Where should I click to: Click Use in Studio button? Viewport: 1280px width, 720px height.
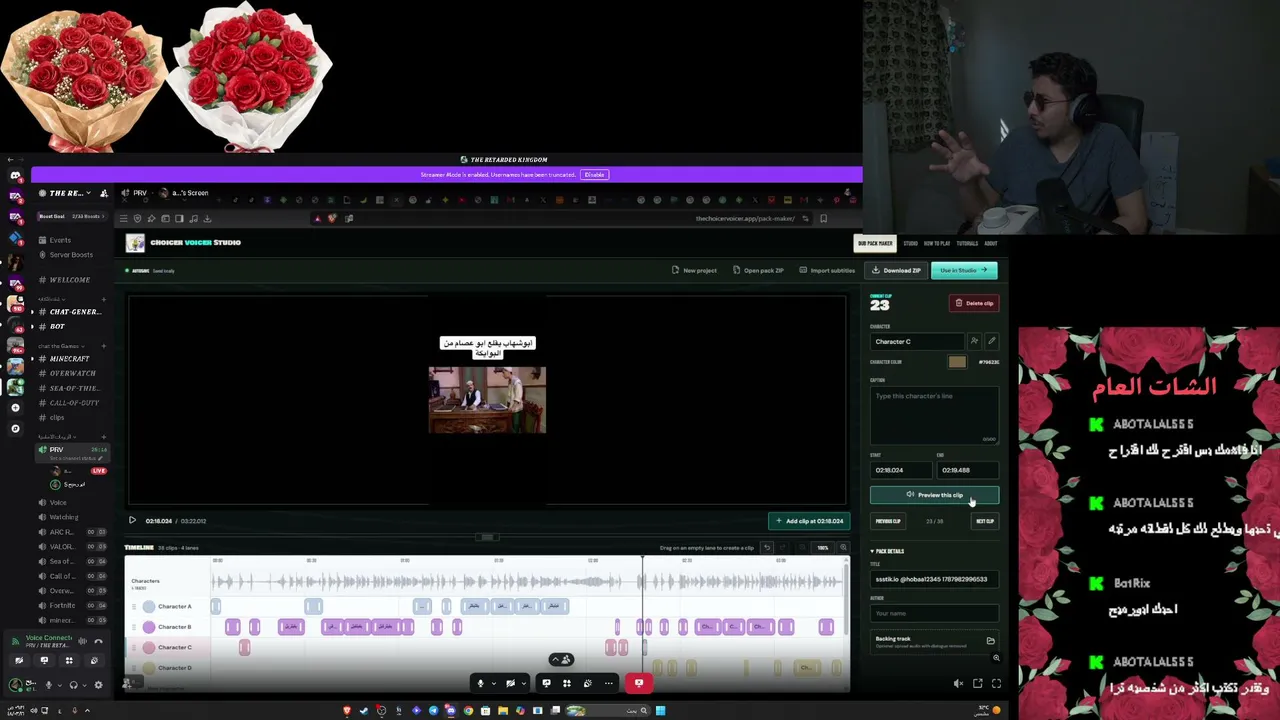click(x=964, y=270)
